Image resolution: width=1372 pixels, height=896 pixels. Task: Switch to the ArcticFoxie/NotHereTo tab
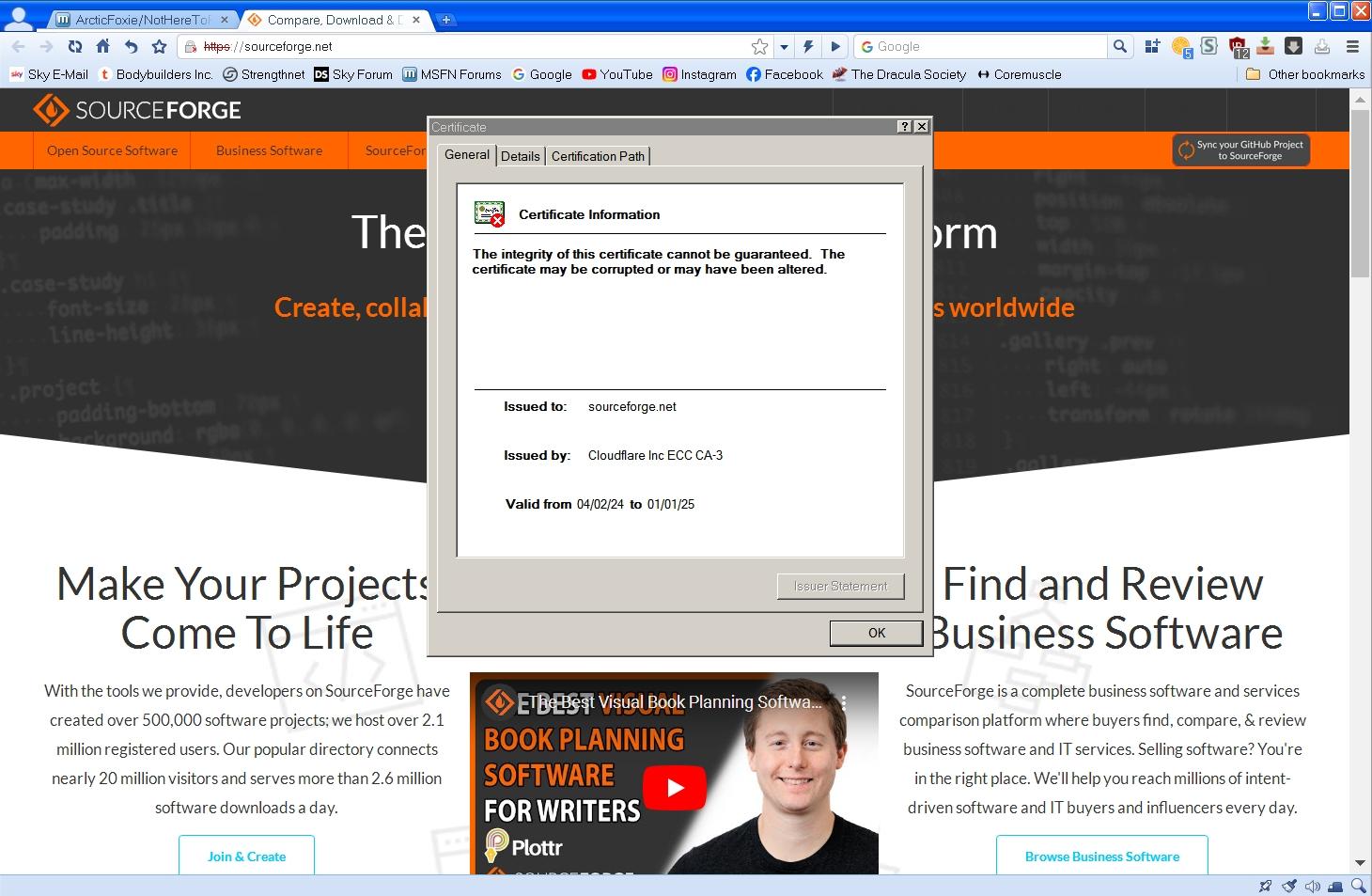click(141, 19)
